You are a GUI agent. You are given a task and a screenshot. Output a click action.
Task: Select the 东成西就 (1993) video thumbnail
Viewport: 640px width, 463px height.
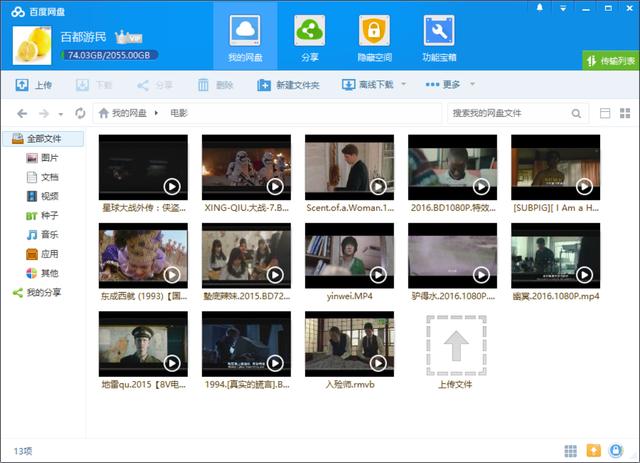[x=143, y=256]
